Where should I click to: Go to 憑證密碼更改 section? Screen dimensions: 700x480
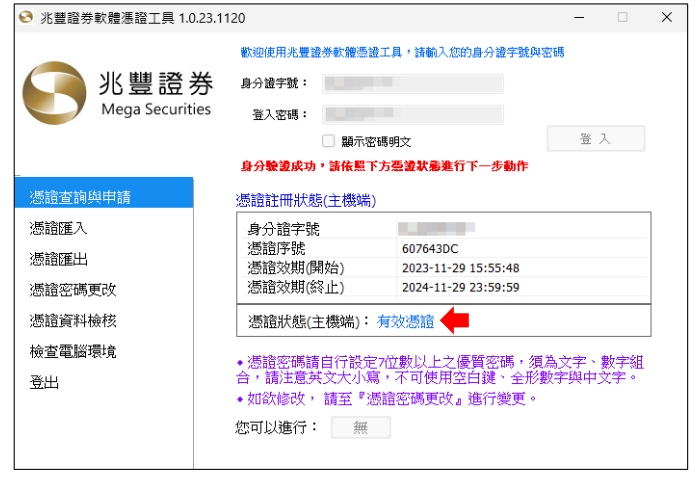[74, 290]
